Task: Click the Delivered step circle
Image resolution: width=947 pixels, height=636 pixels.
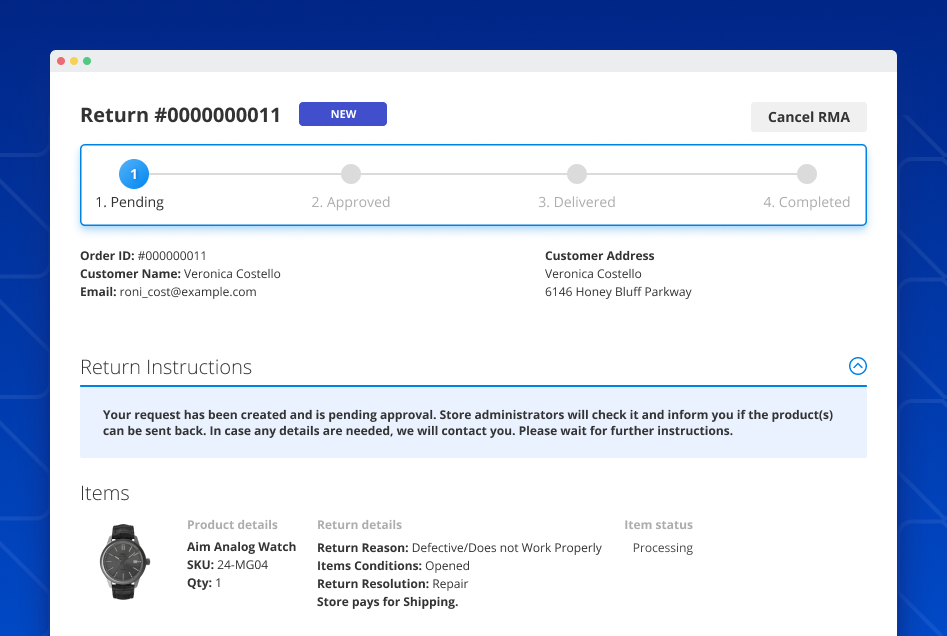Action: point(577,174)
